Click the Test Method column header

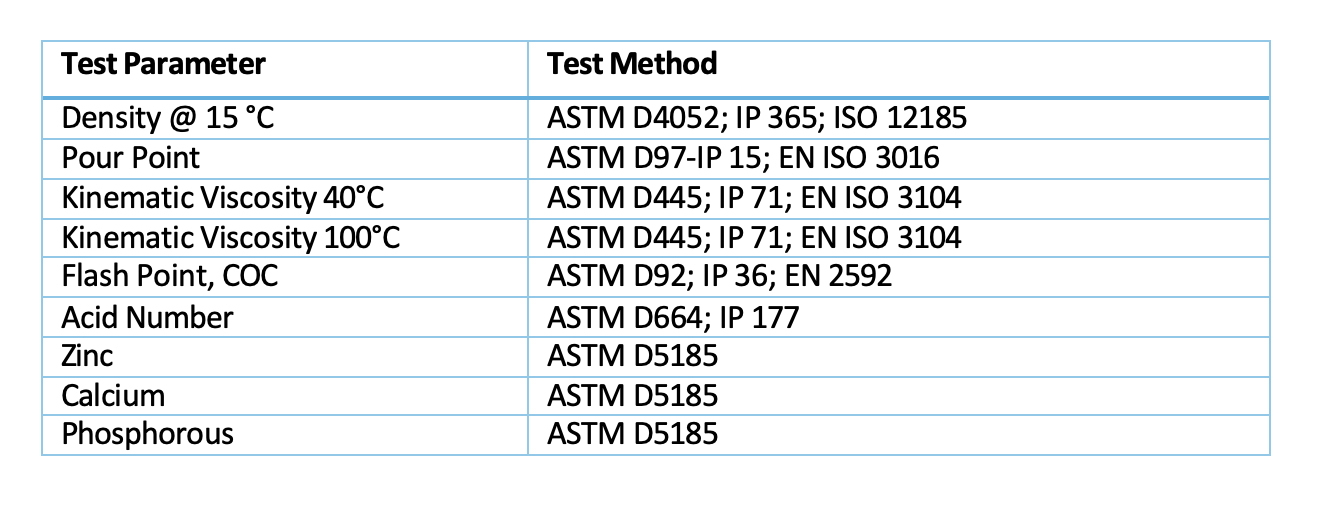click(633, 65)
